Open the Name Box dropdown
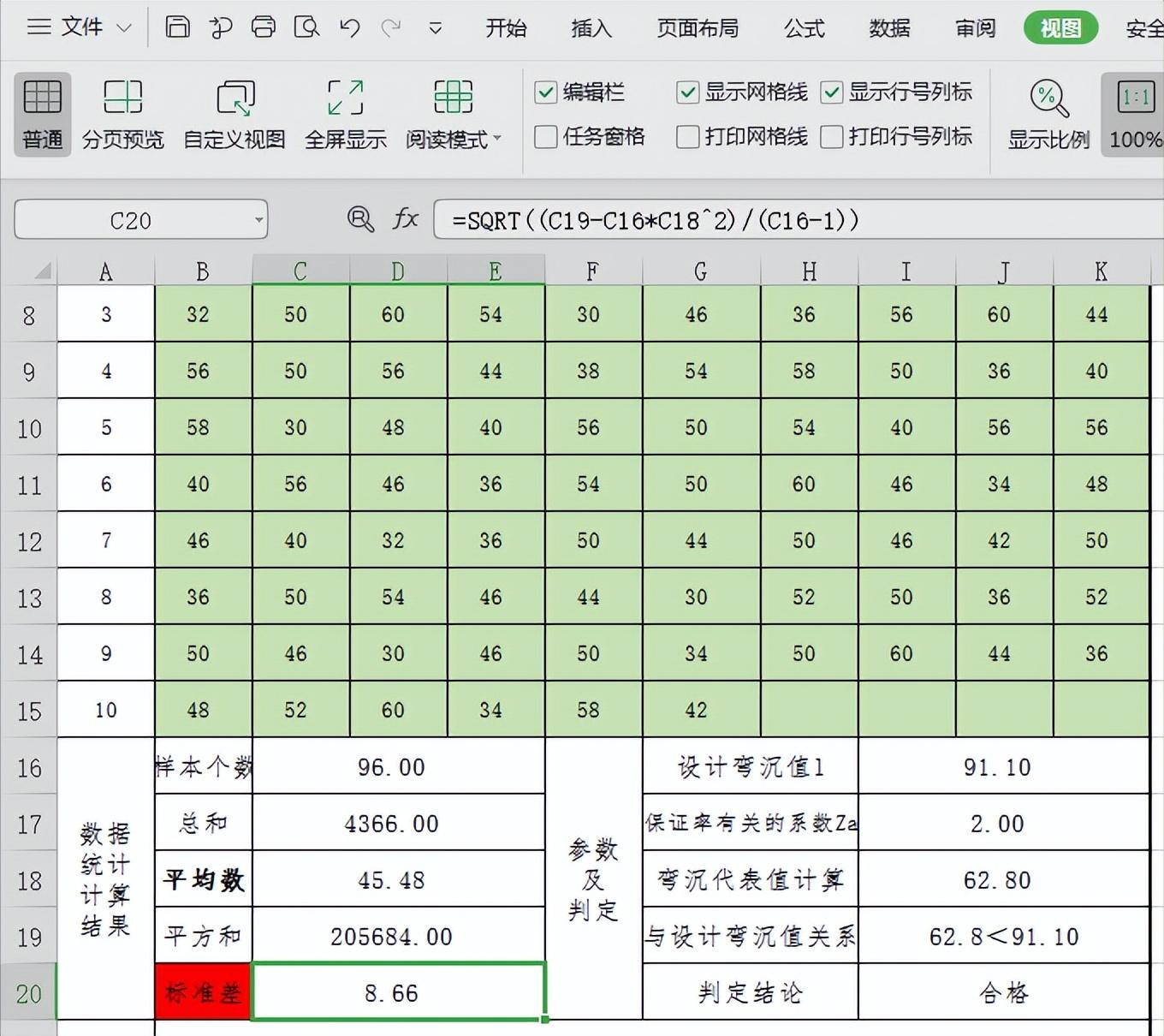This screenshot has height=1036, width=1164. click(x=258, y=219)
